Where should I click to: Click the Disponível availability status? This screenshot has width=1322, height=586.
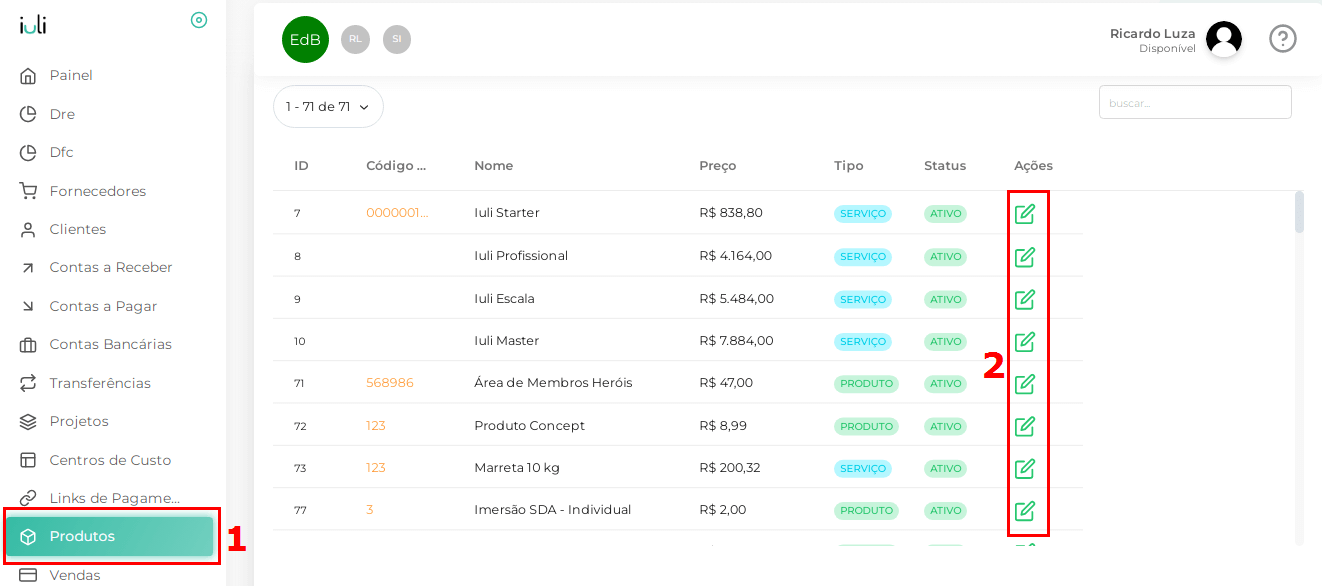(x=1167, y=49)
